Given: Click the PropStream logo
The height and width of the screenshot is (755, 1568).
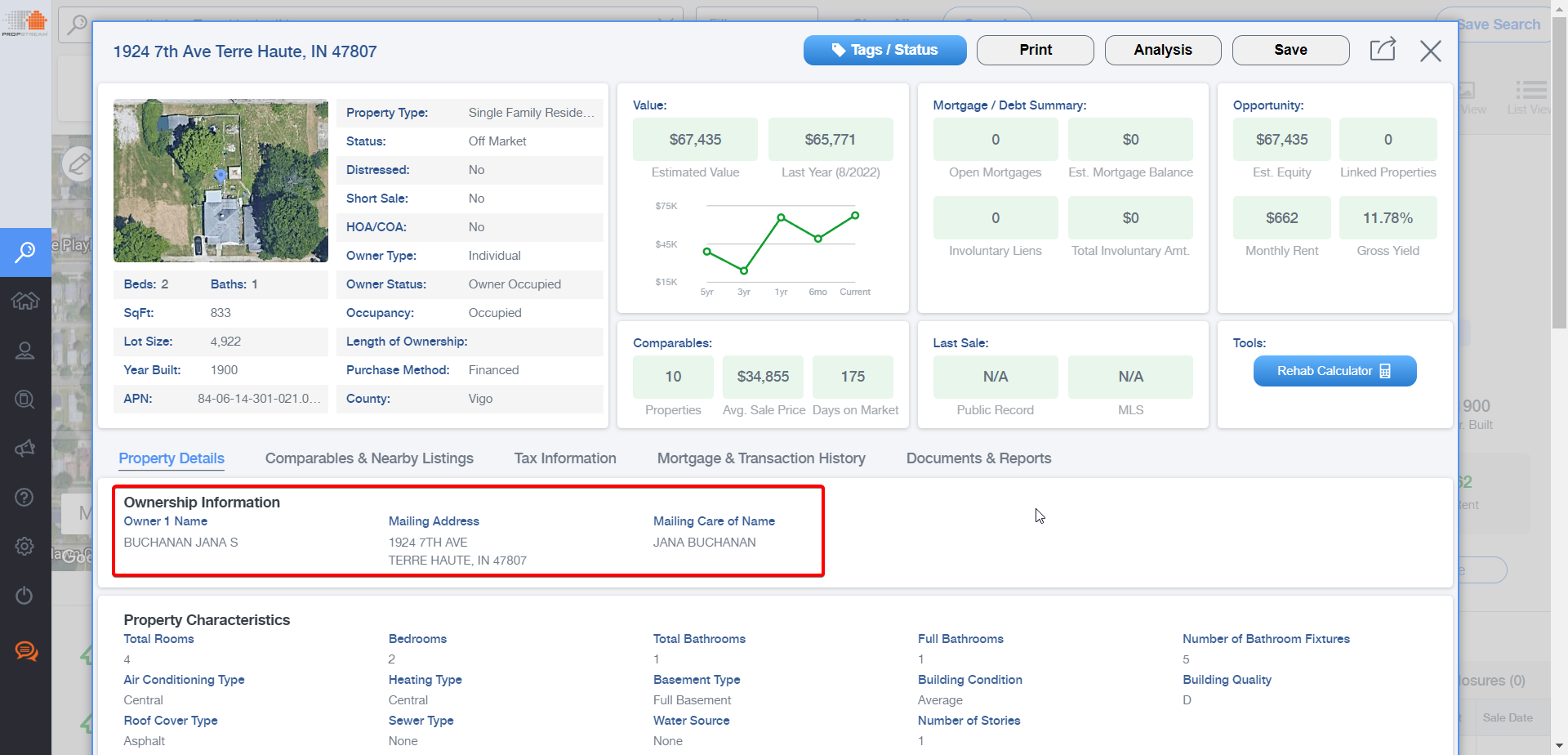Looking at the screenshot, I should tap(25, 23).
